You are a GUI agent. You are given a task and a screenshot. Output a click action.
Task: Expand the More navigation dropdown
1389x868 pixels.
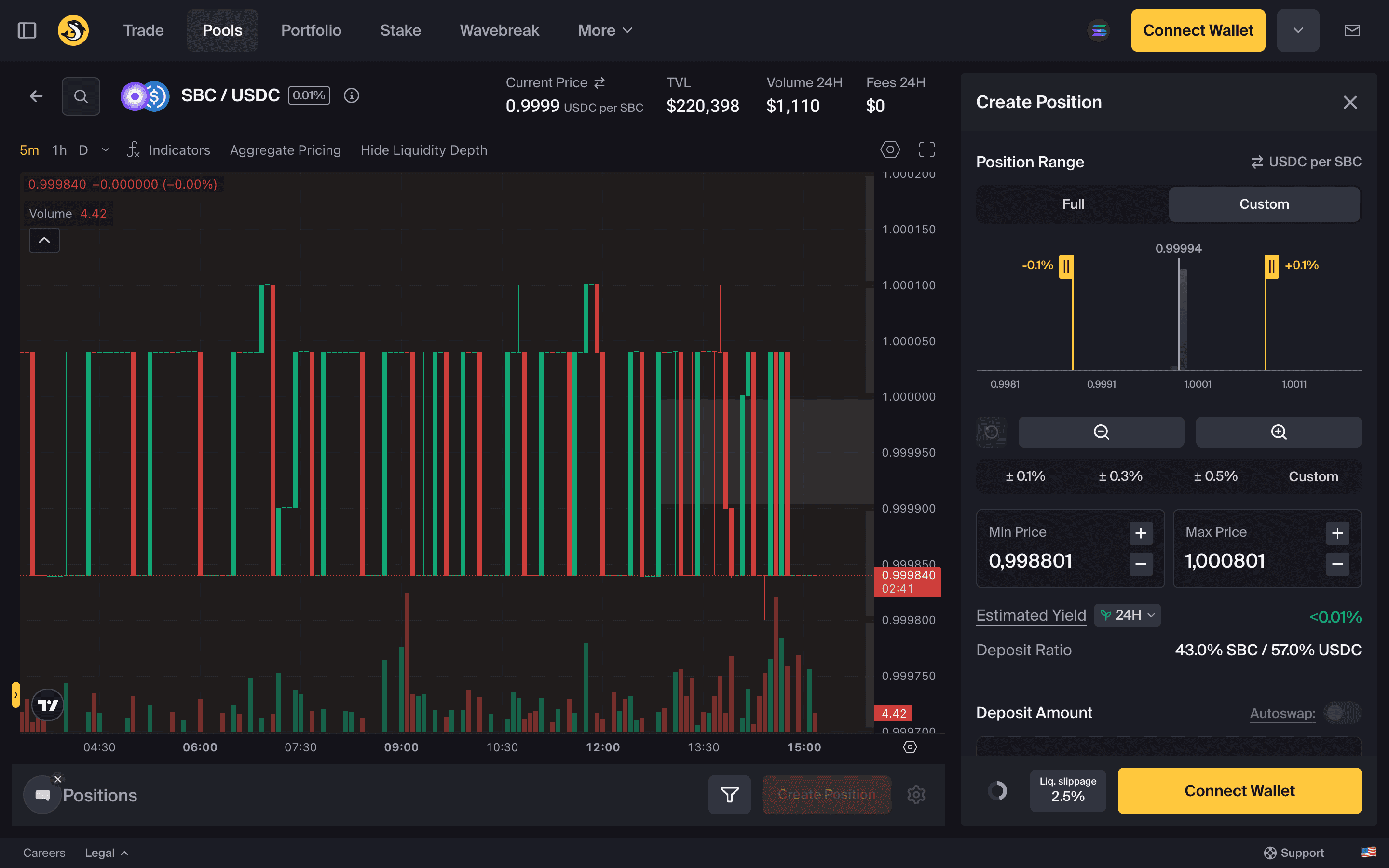[x=604, y=30]
